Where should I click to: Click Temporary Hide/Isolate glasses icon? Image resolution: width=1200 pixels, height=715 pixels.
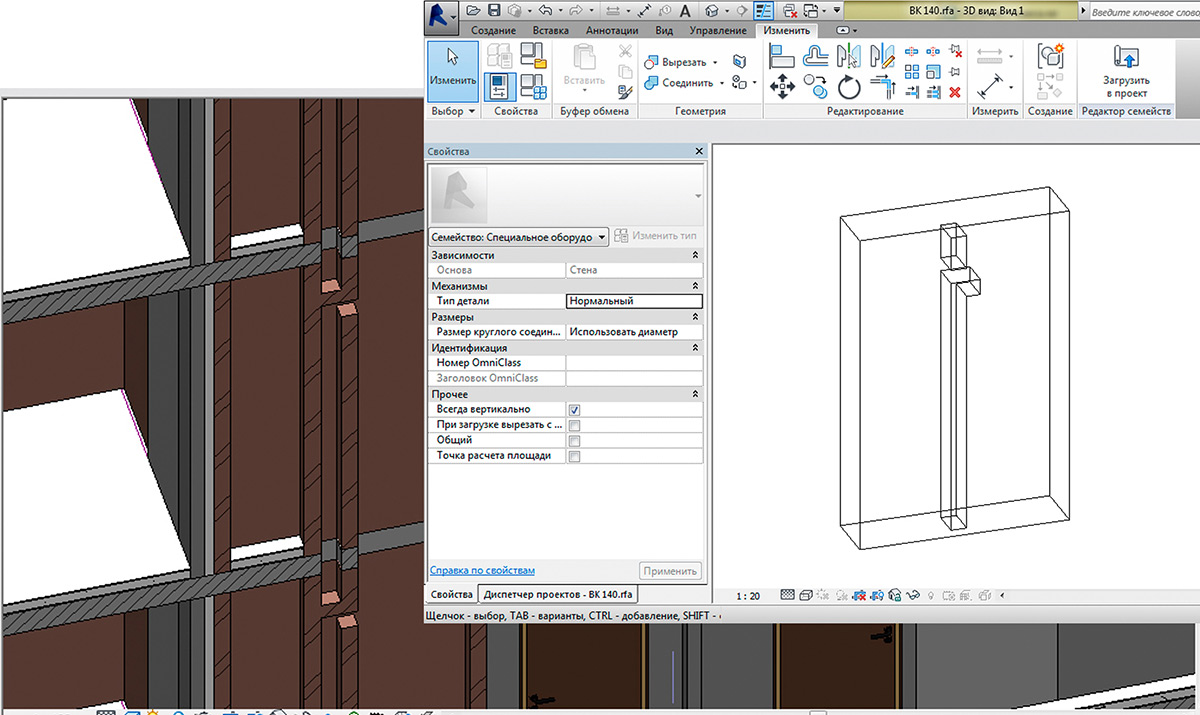click(x=911, y=595)
